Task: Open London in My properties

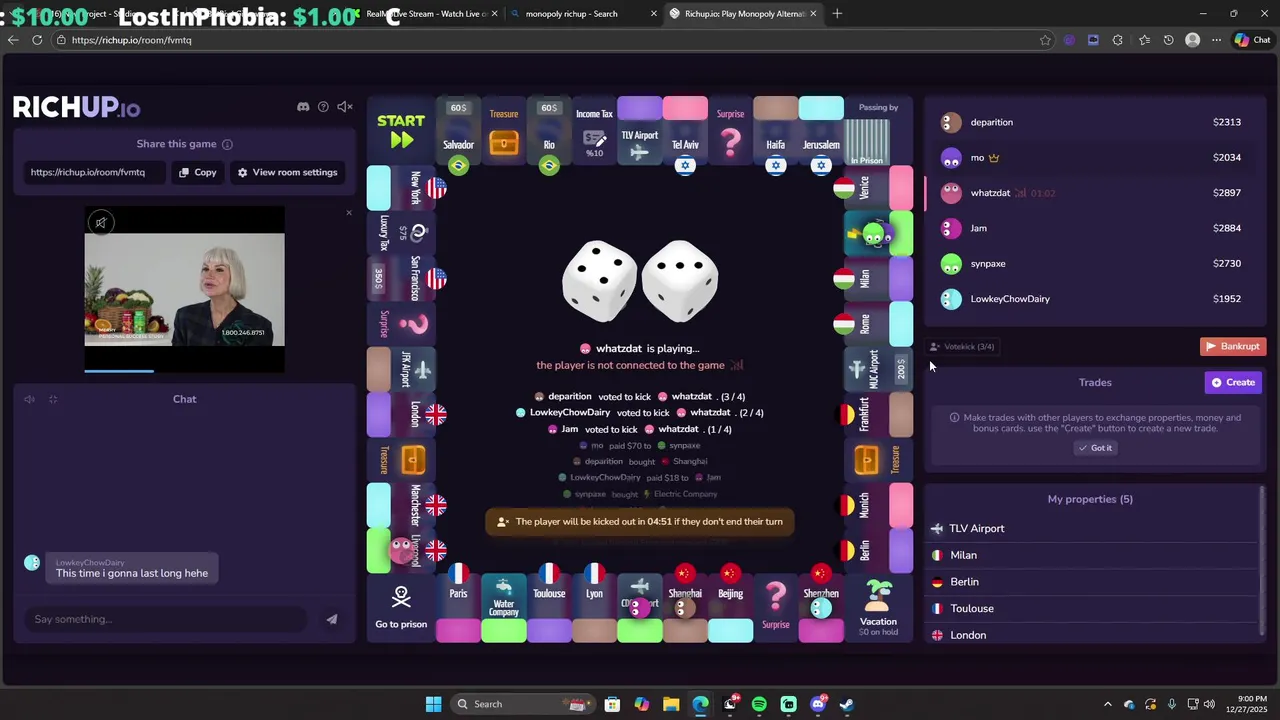Action: click(x=1092, y=635)
